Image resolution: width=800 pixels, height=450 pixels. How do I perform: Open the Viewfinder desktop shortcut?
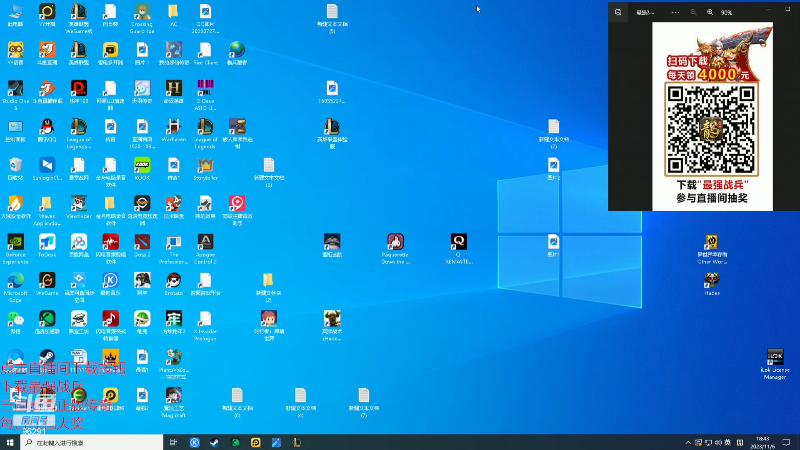(x=79, y=207)
